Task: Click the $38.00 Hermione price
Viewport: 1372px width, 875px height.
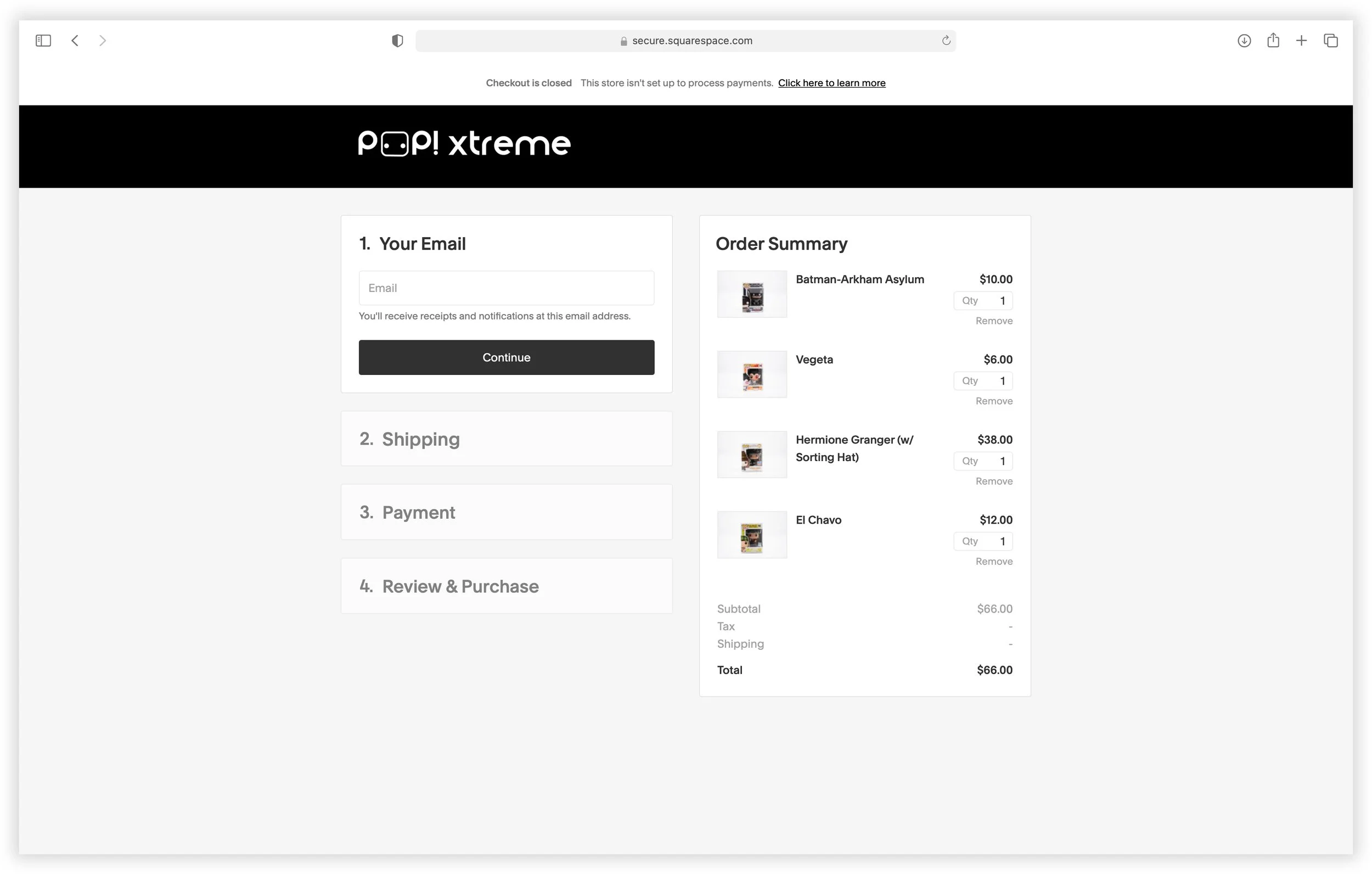Action: [x=995, y=440]
